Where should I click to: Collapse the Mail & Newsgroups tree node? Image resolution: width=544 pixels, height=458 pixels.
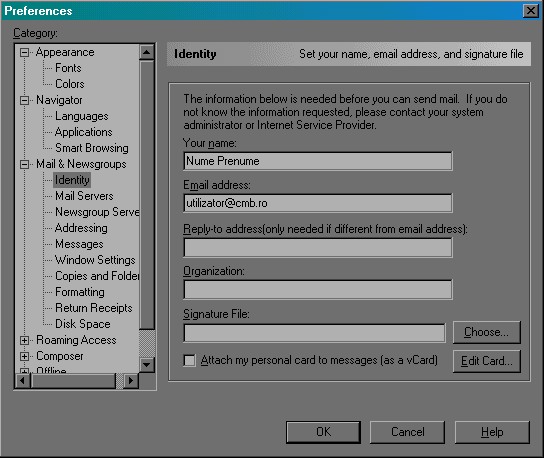[24, 164]
